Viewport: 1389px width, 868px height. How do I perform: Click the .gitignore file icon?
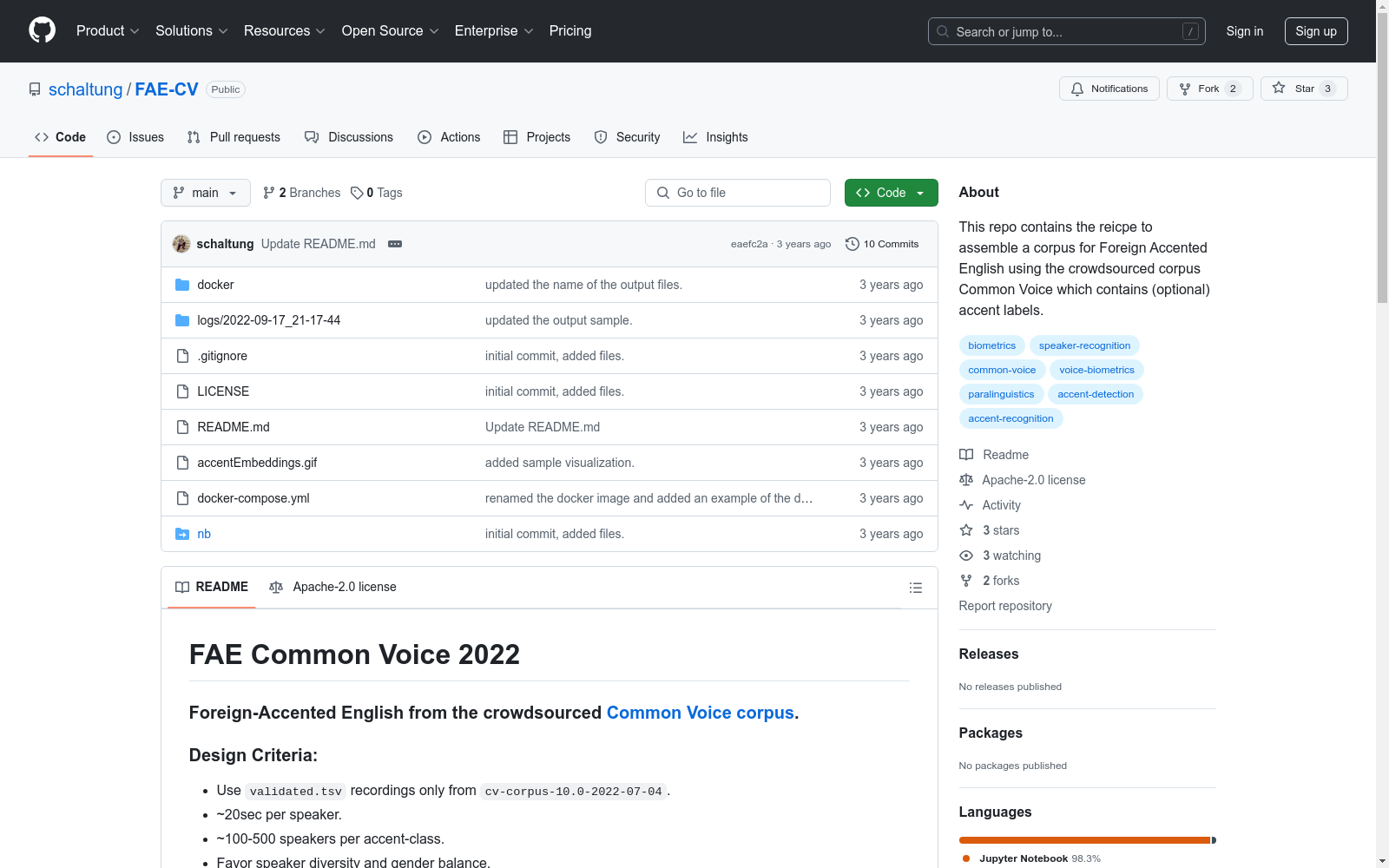click(x=182, y=356)
